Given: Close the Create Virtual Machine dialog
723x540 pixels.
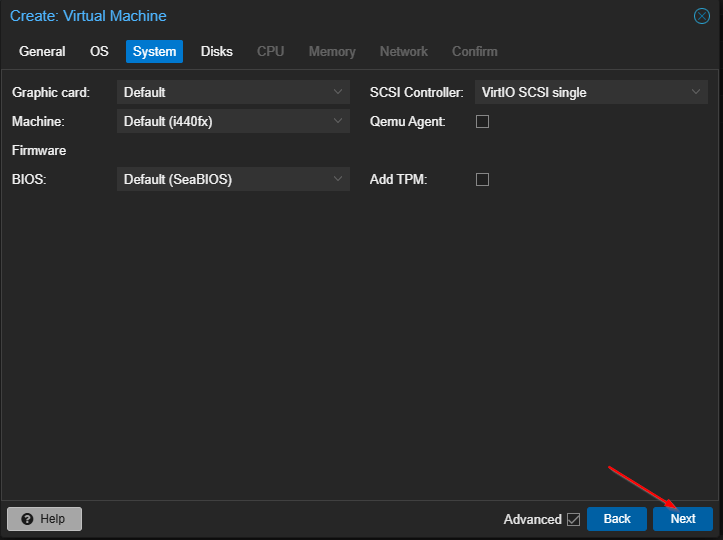Looking at the screenshot, I should click(702, 16).
